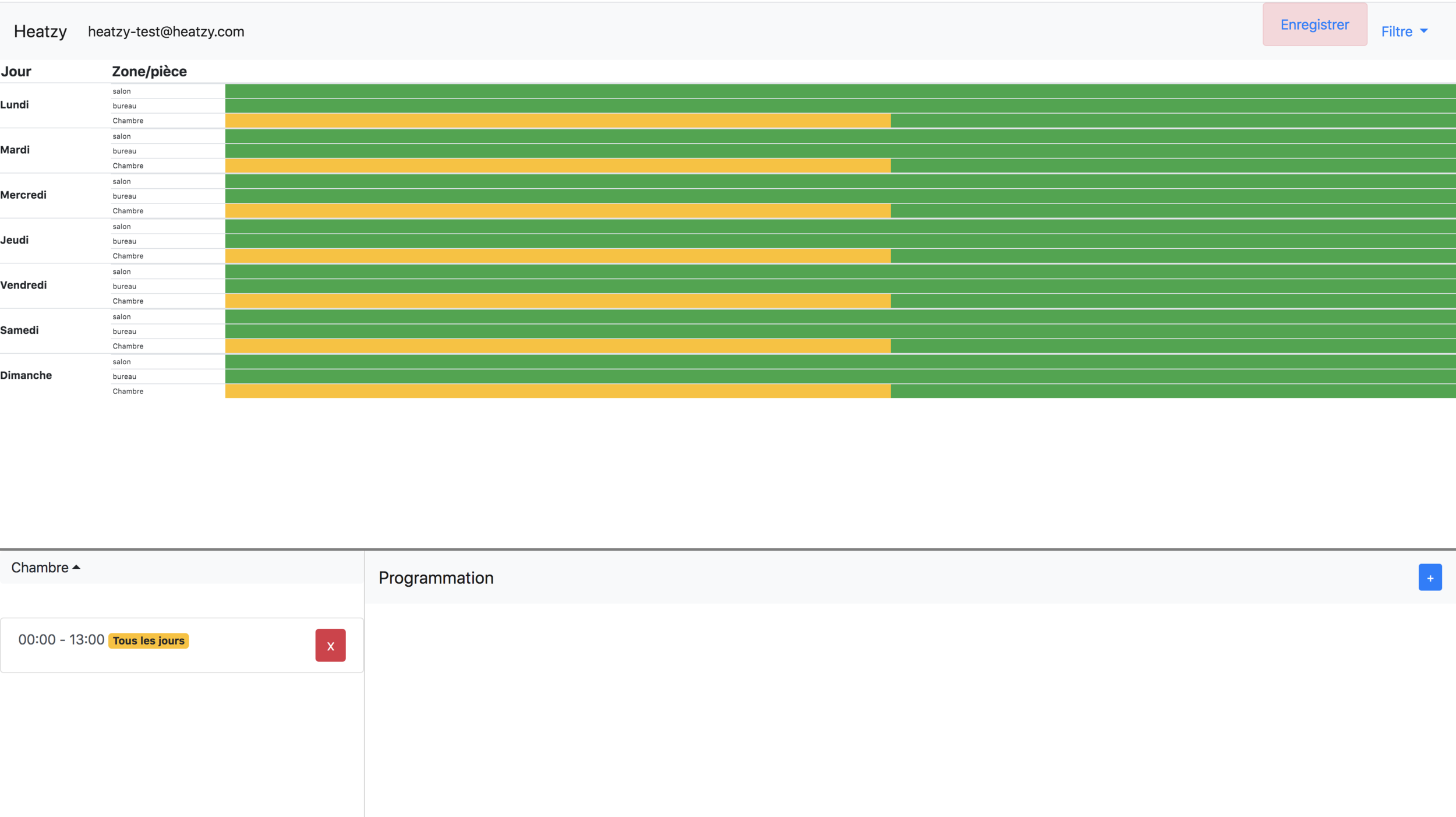Click the Enregistrer save button
The height and width of the screenshot is (817, 1456).
pos(1314,24)
